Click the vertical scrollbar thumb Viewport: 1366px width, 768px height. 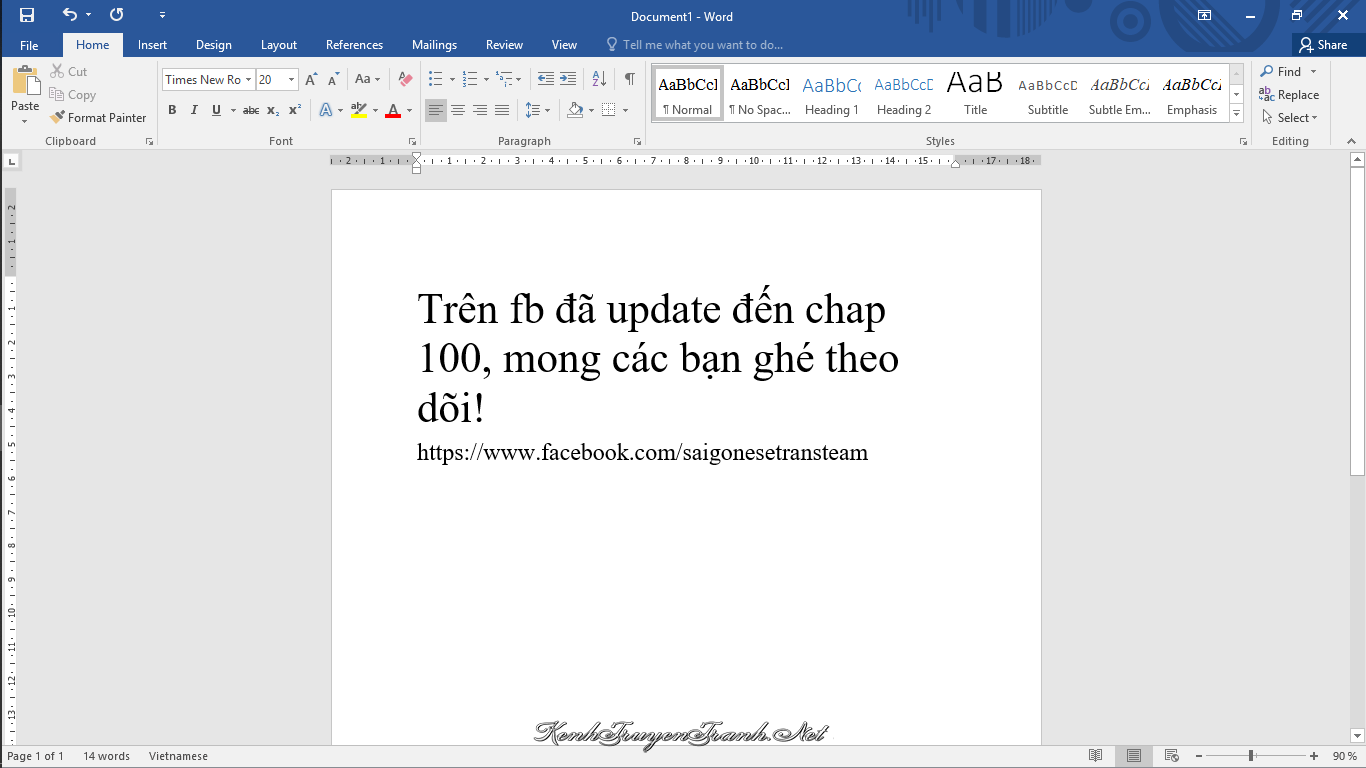pos(1357,320)
